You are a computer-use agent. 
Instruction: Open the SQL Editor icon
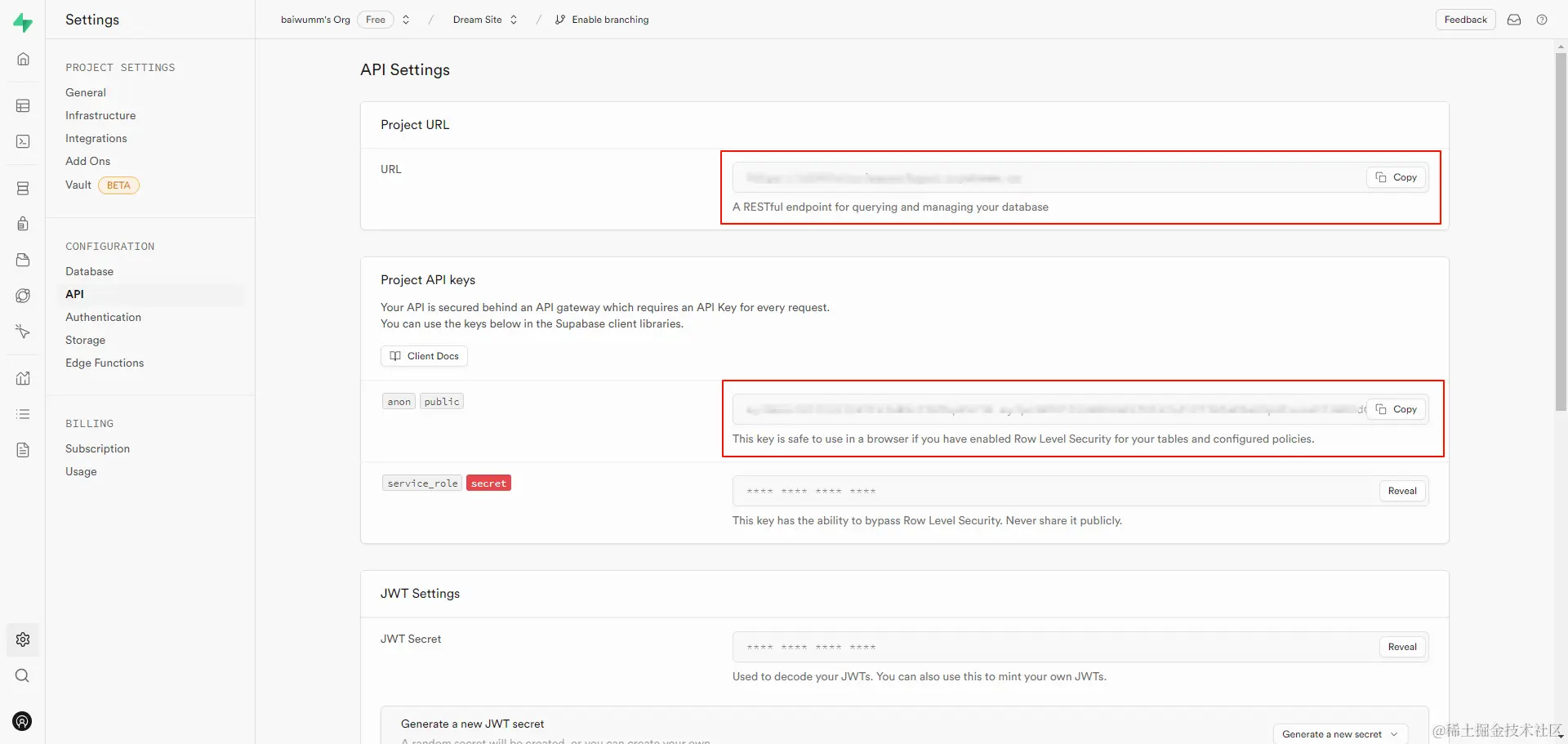23,141
